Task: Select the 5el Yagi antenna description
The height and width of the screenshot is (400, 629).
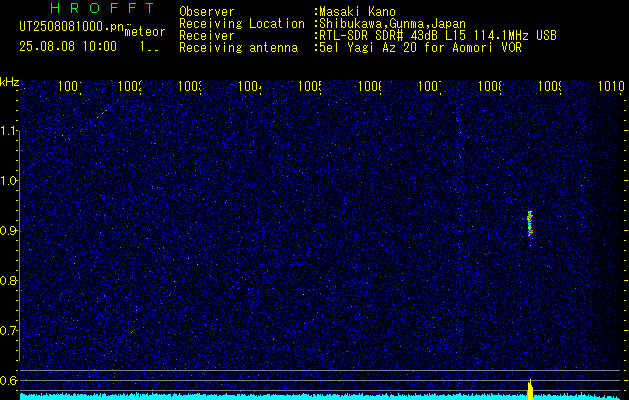Action: pos(420,48)
